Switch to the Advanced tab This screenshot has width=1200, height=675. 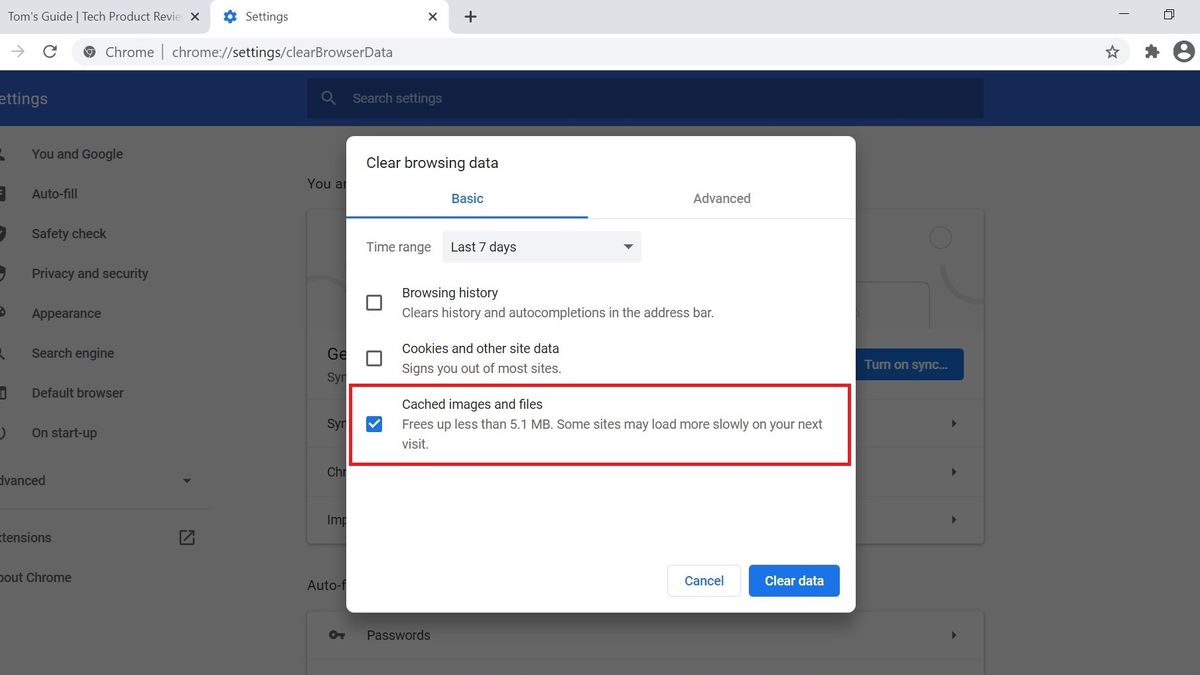[x=721, y=198]
